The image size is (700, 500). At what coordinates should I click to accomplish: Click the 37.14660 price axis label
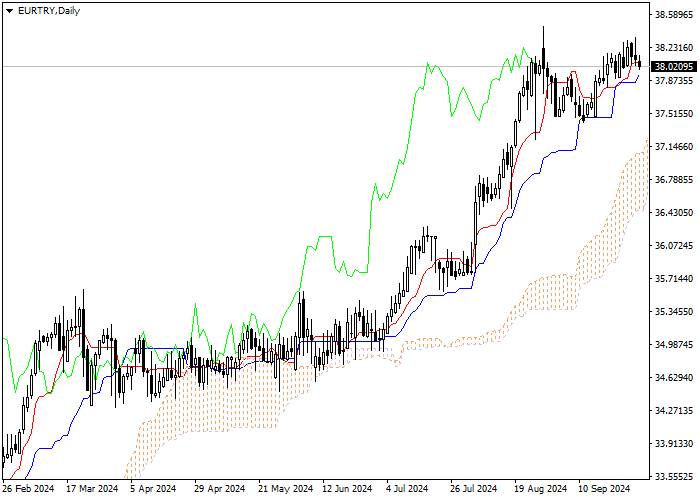coord(674,147)
